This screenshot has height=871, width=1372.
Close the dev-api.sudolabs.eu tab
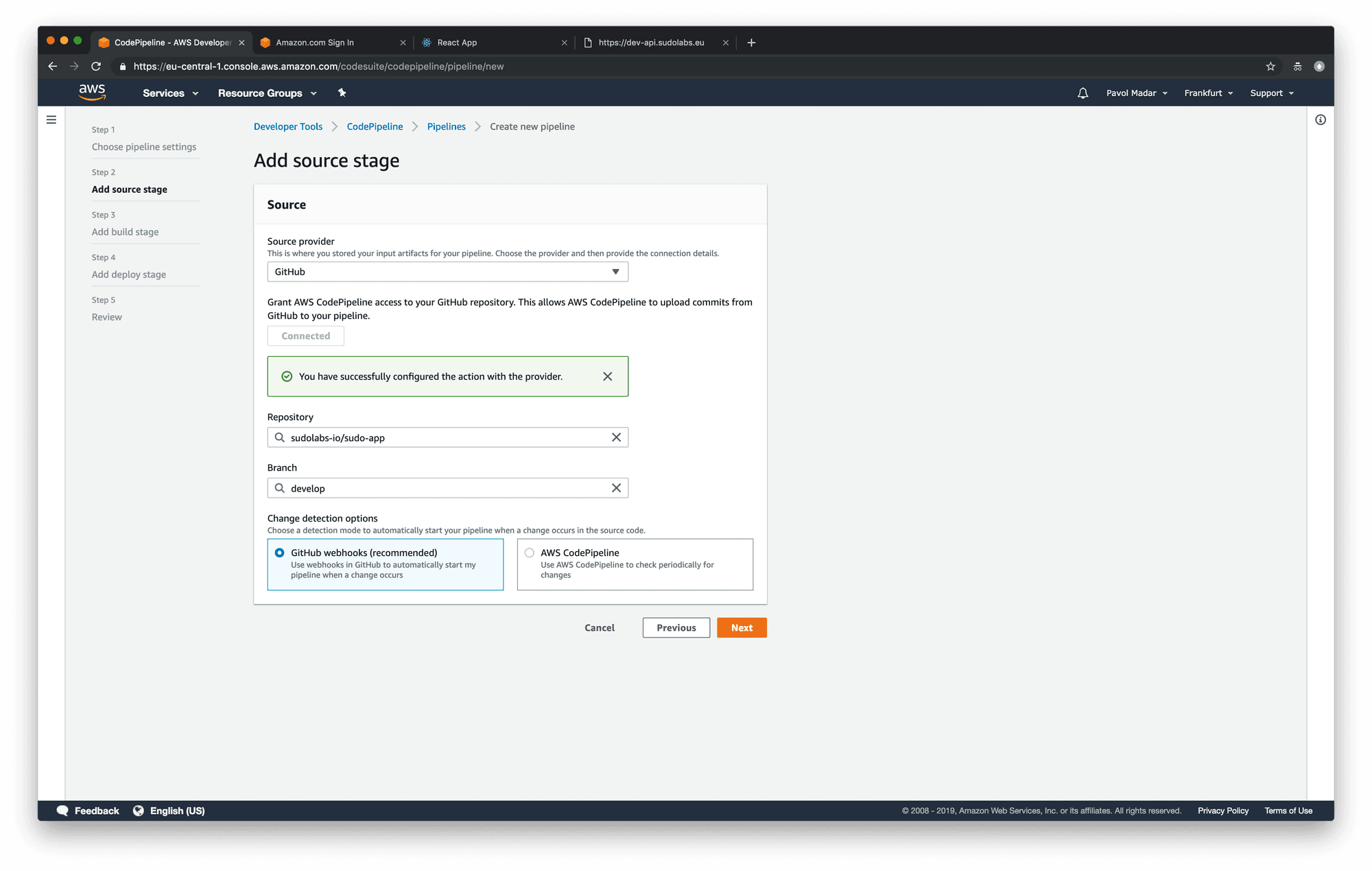(726, 43)
